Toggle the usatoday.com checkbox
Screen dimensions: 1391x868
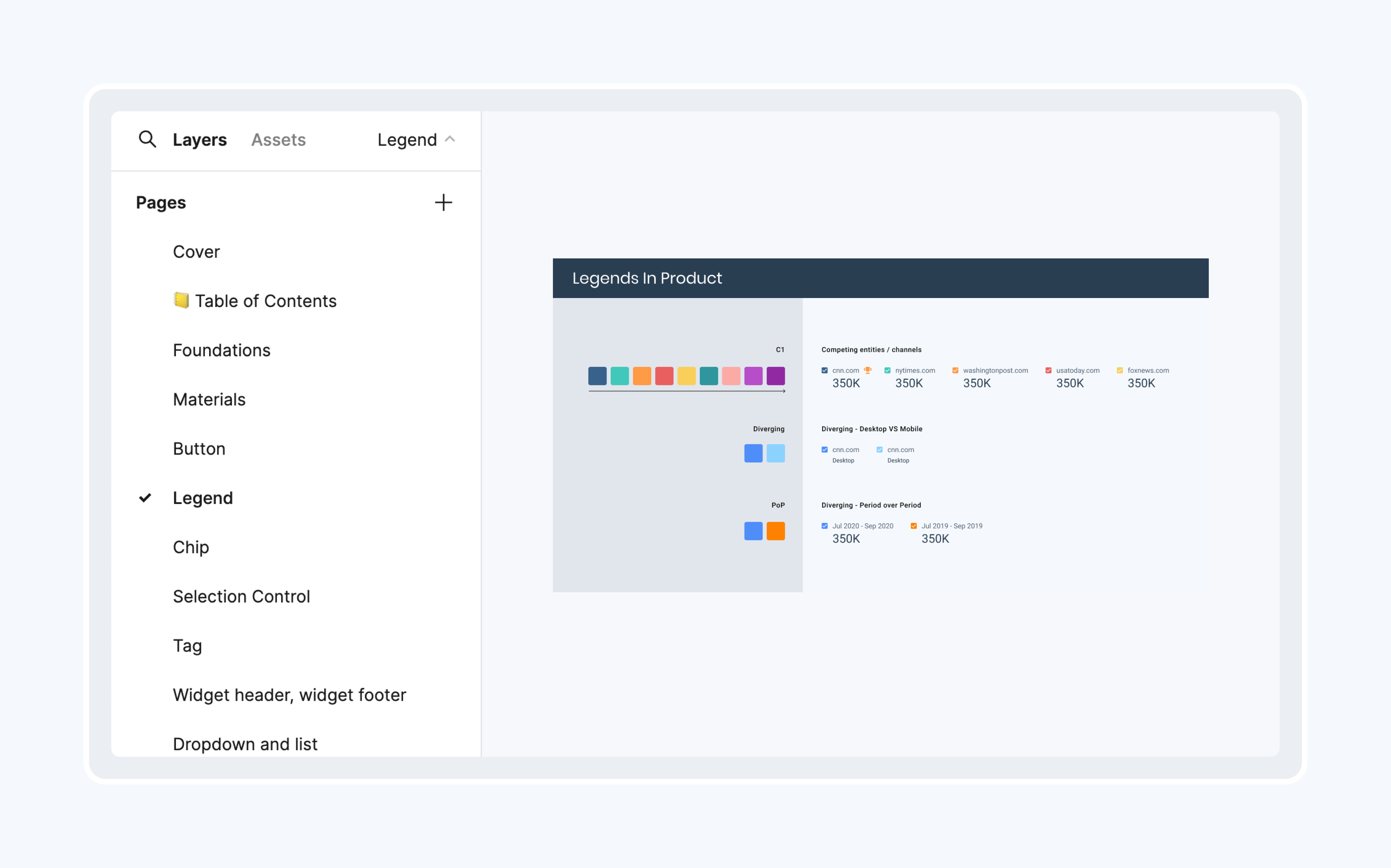[x=1048, y=370]
